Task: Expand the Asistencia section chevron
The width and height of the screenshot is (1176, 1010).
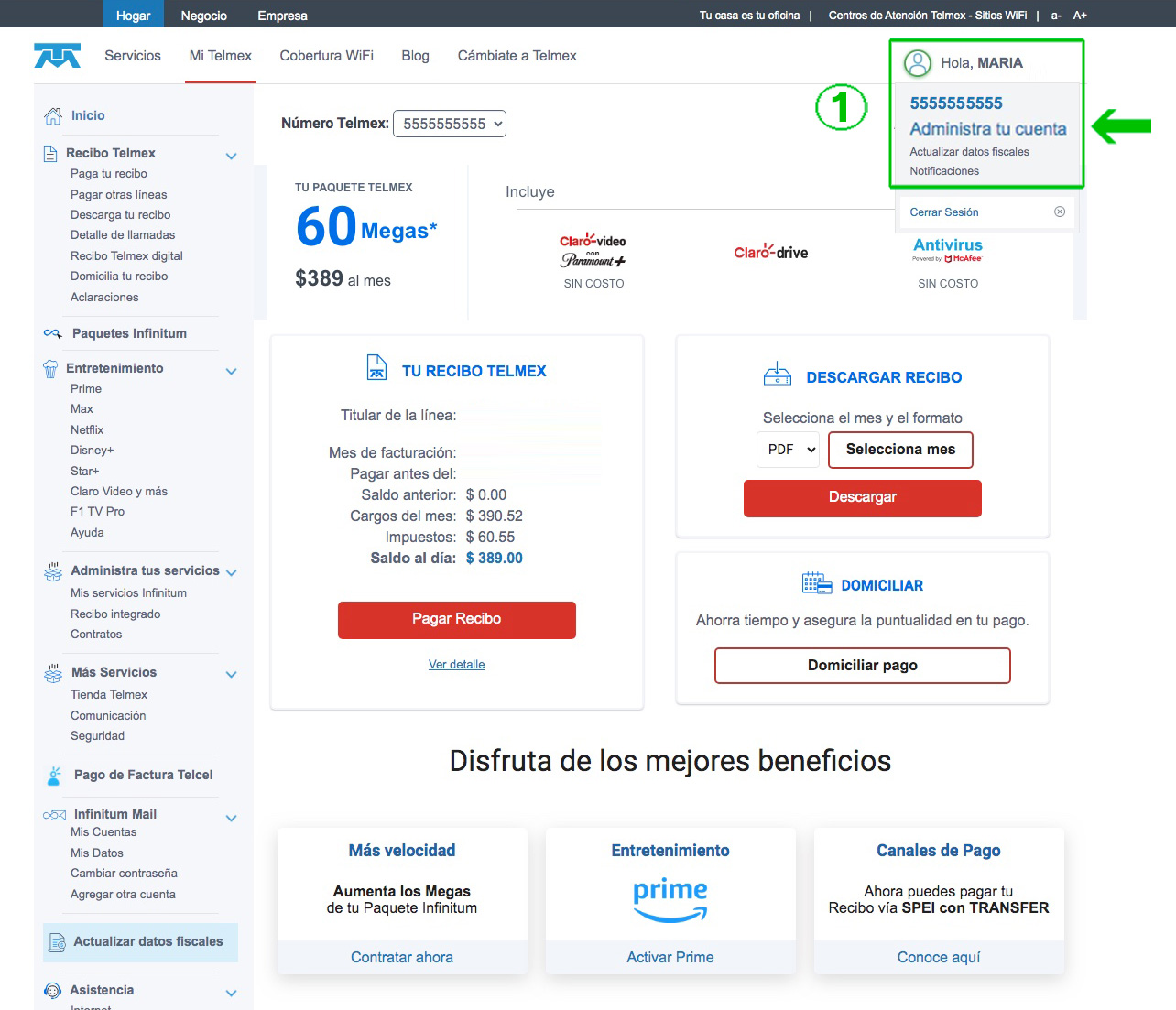Action: [x=232, y=993]
